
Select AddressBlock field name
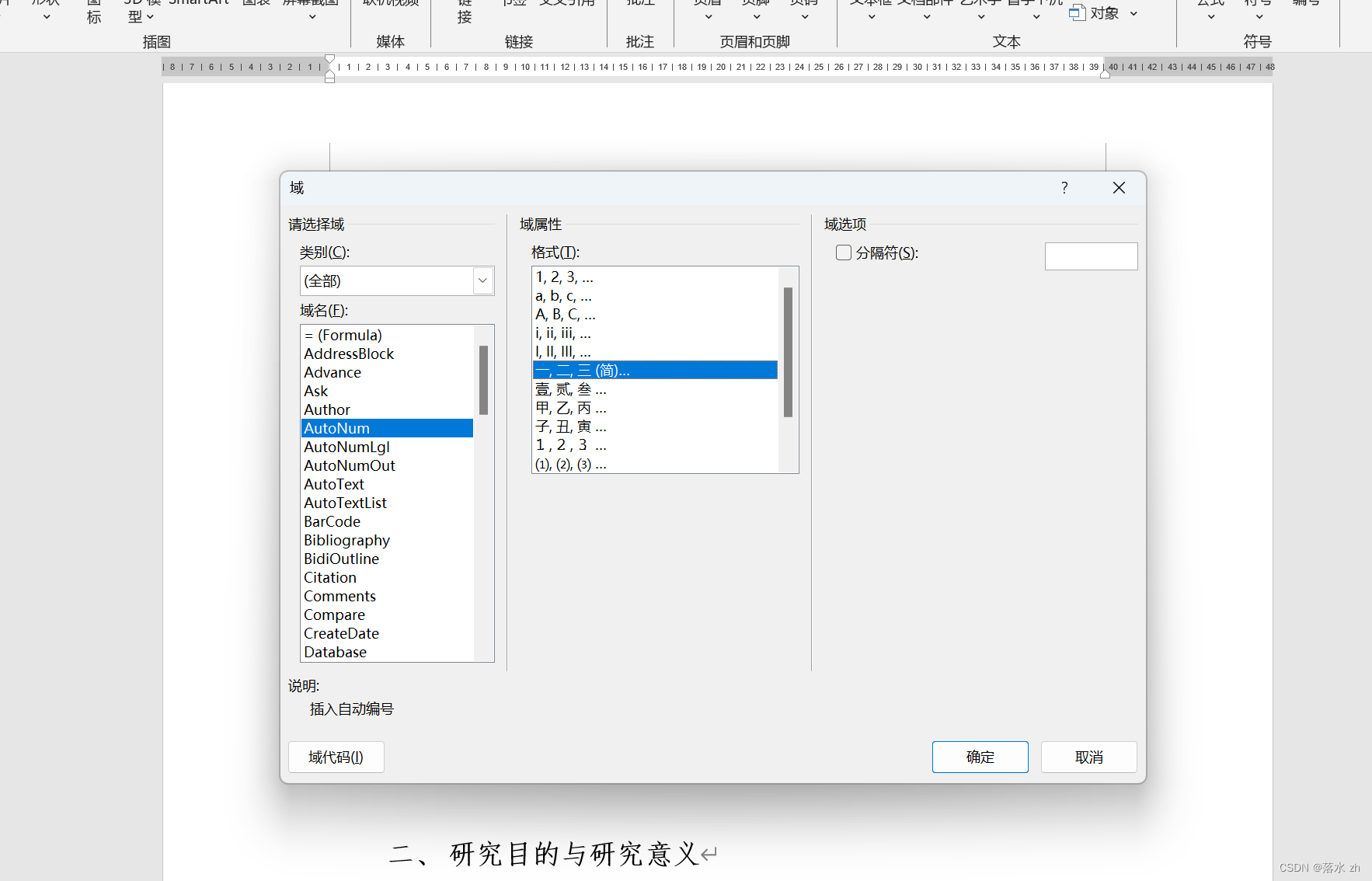pos(387,353)
